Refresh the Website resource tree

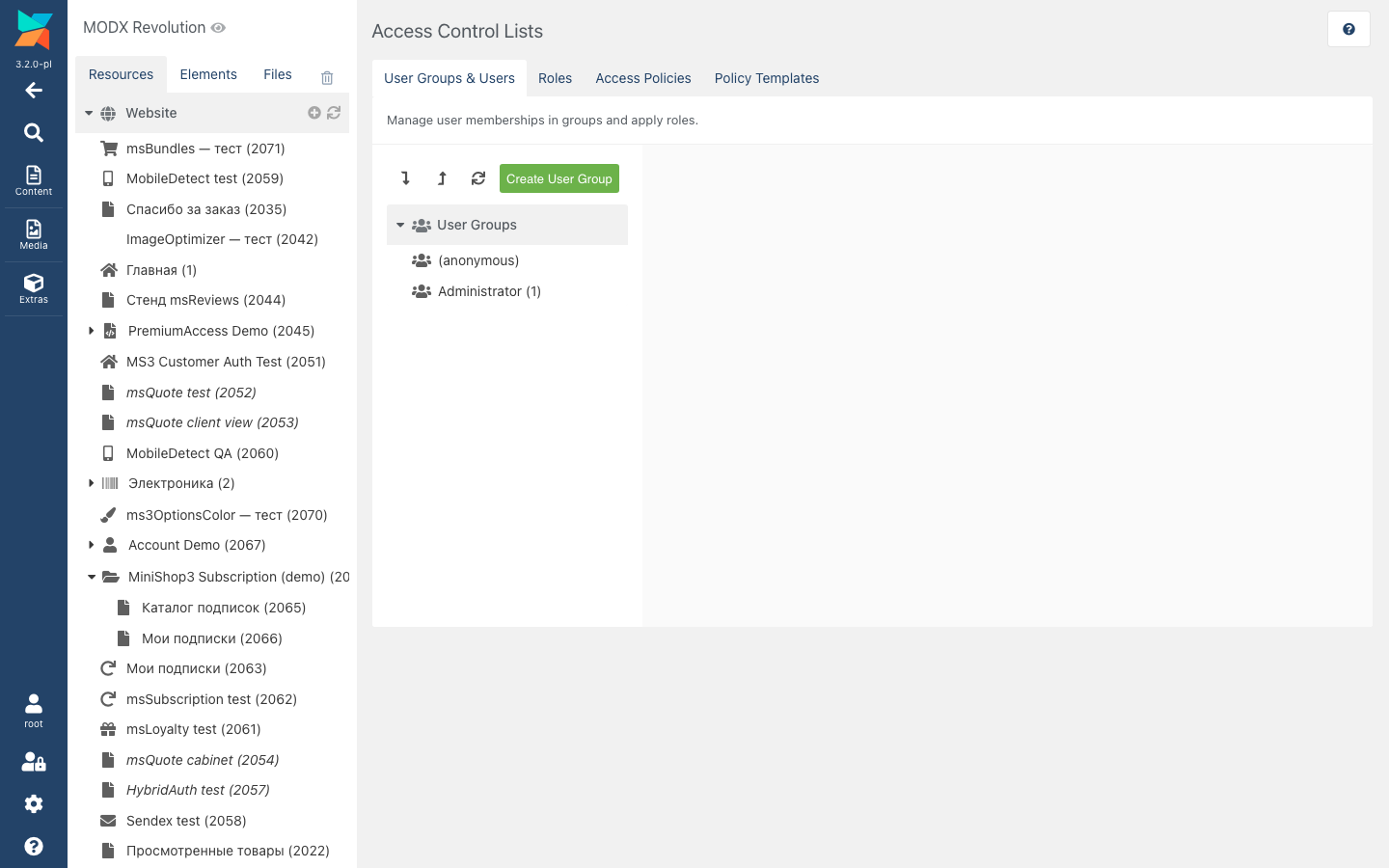(x=334, y=113)
